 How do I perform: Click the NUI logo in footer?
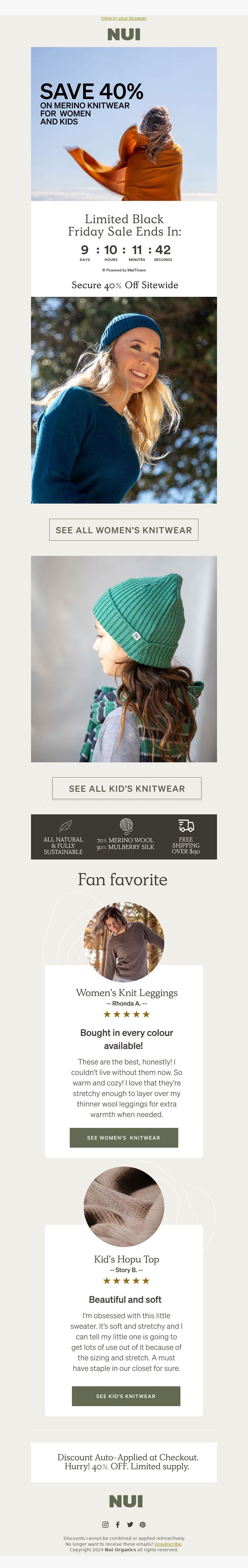click(x=126, y=1501)
